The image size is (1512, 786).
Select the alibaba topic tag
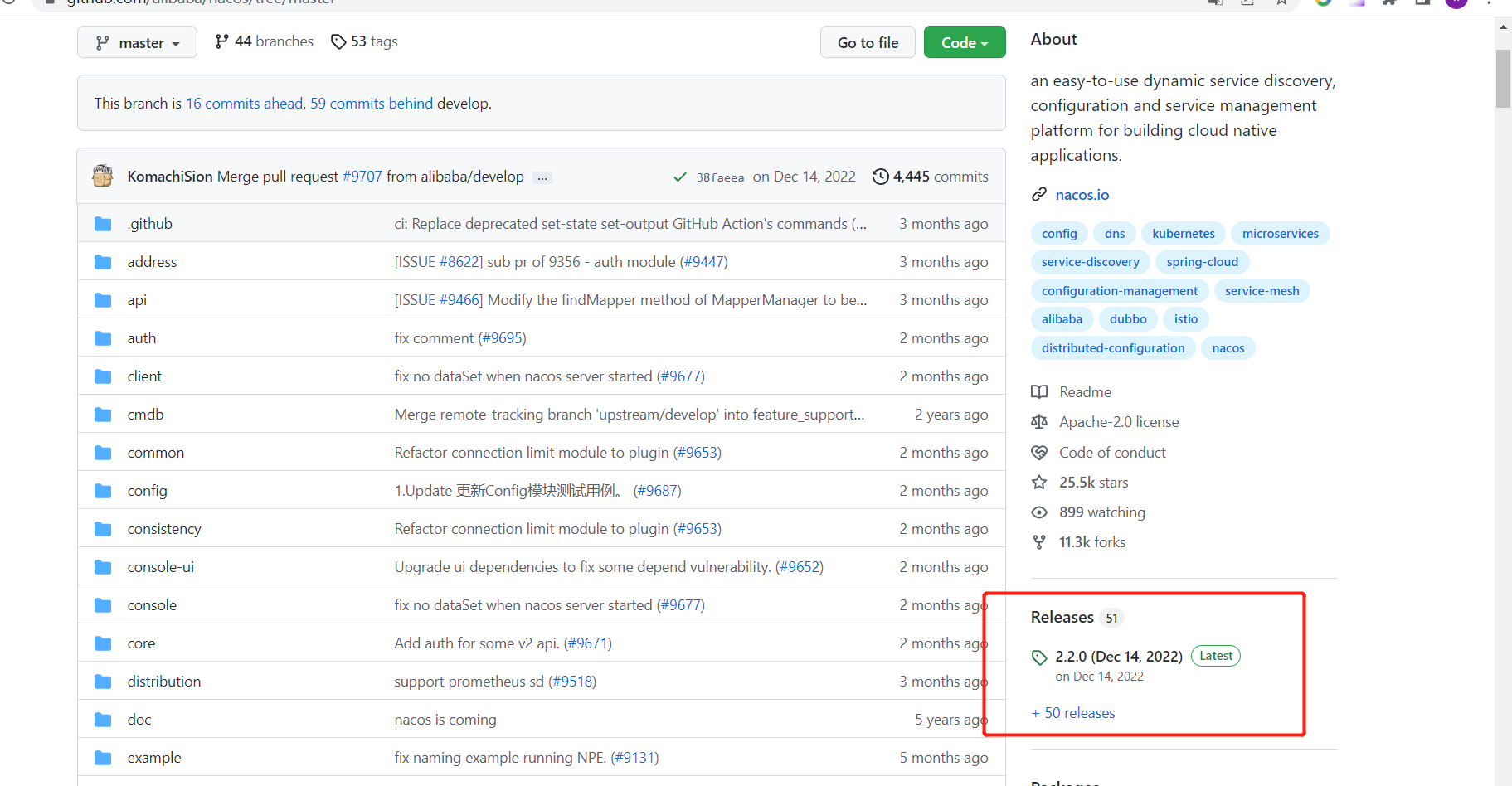tap(1062, 319)
